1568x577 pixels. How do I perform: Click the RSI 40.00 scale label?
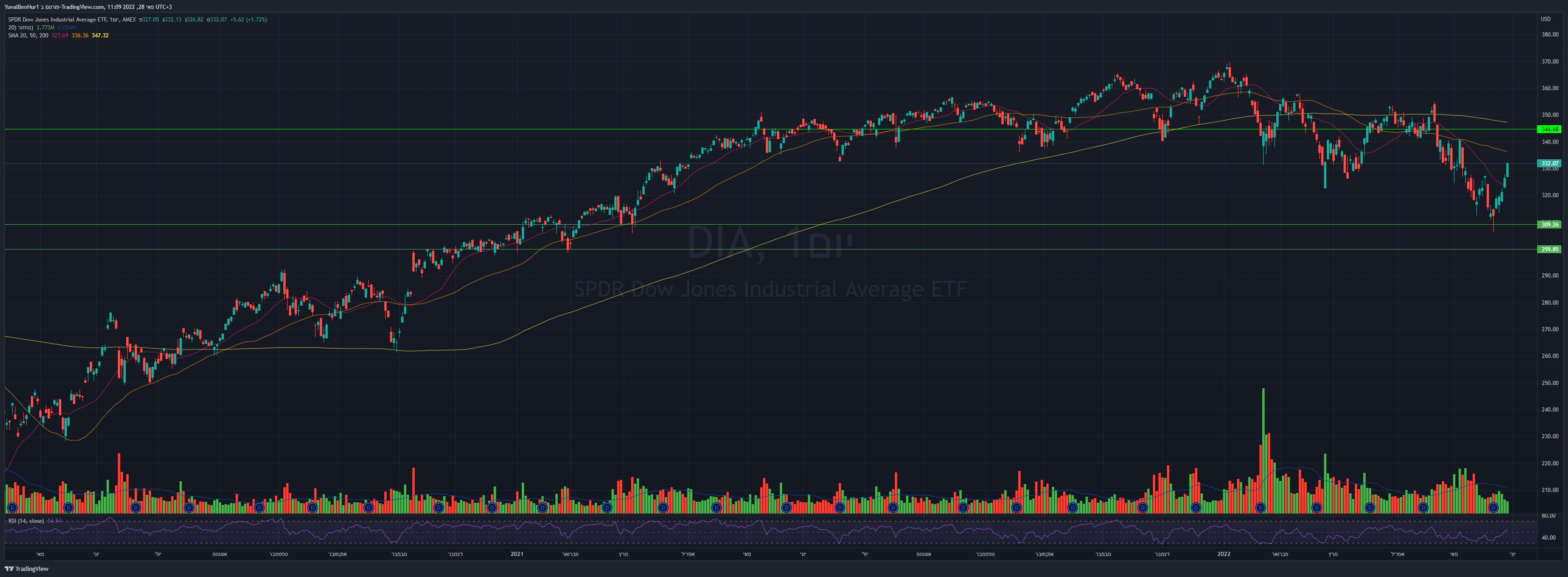tap(1548, 537)
